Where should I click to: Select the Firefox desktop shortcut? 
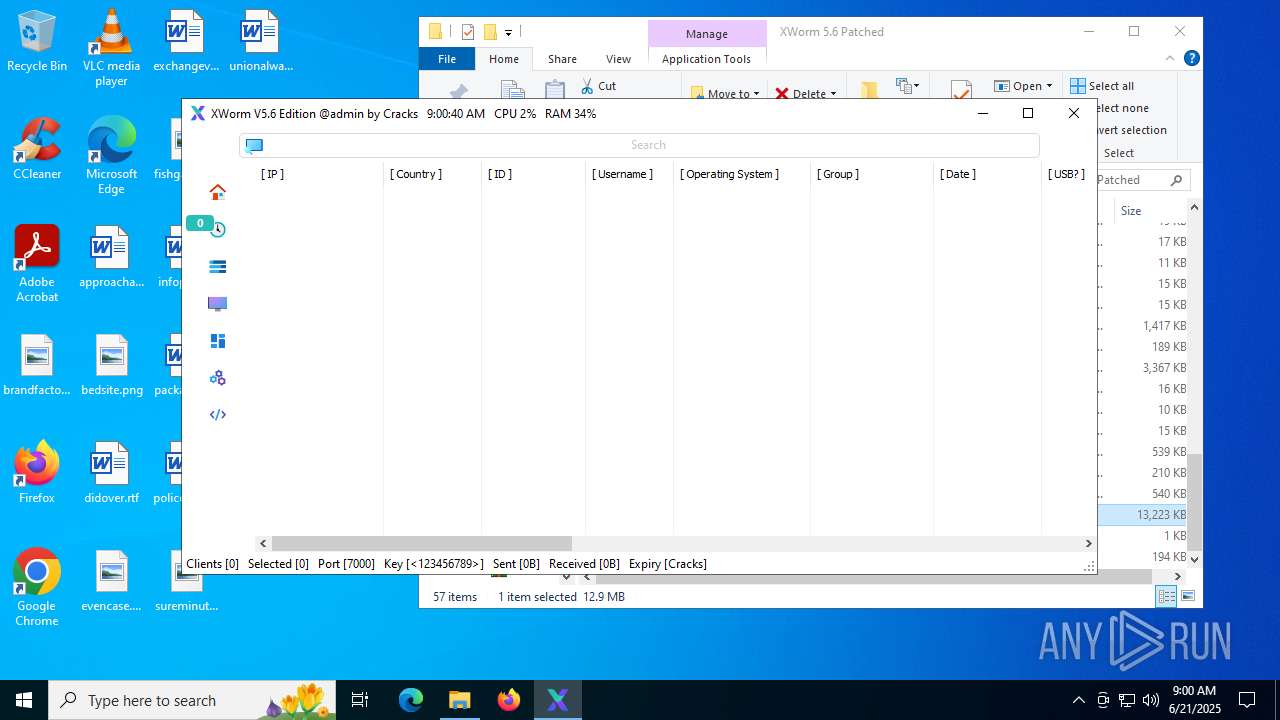[x=37, y=472]
